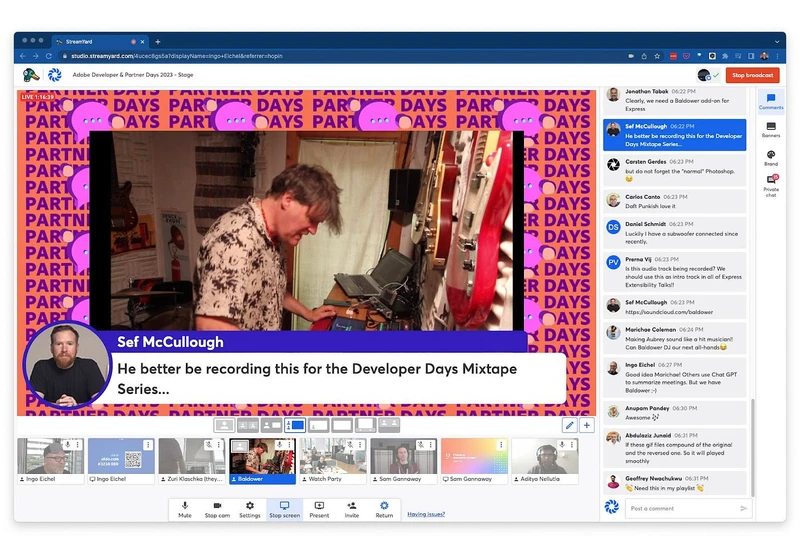This screenshot has width=800, height=560.
Task: Toggle muted mic on Sam Gannaway camera thumbnail
Action: (x=420, y=445)
